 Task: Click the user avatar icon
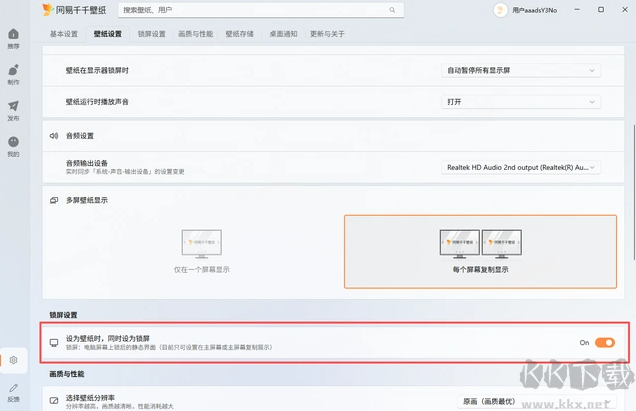coord(501,10)
